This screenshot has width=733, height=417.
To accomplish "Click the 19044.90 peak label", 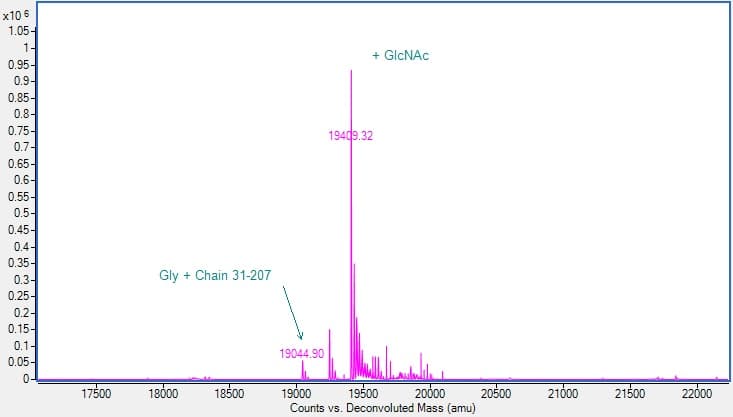I will [x=302, y=354].
